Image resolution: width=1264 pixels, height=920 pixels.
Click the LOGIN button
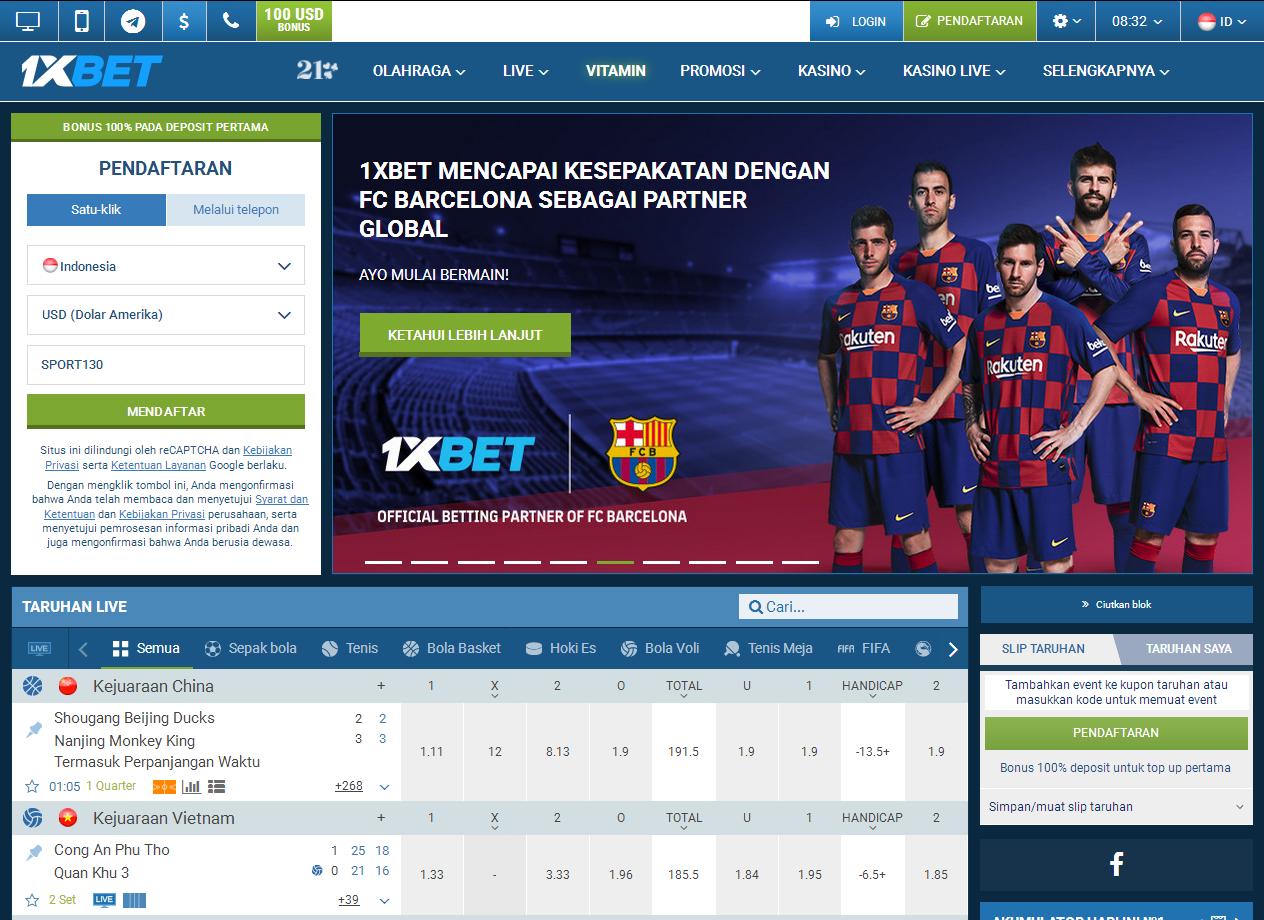[856, 21]
